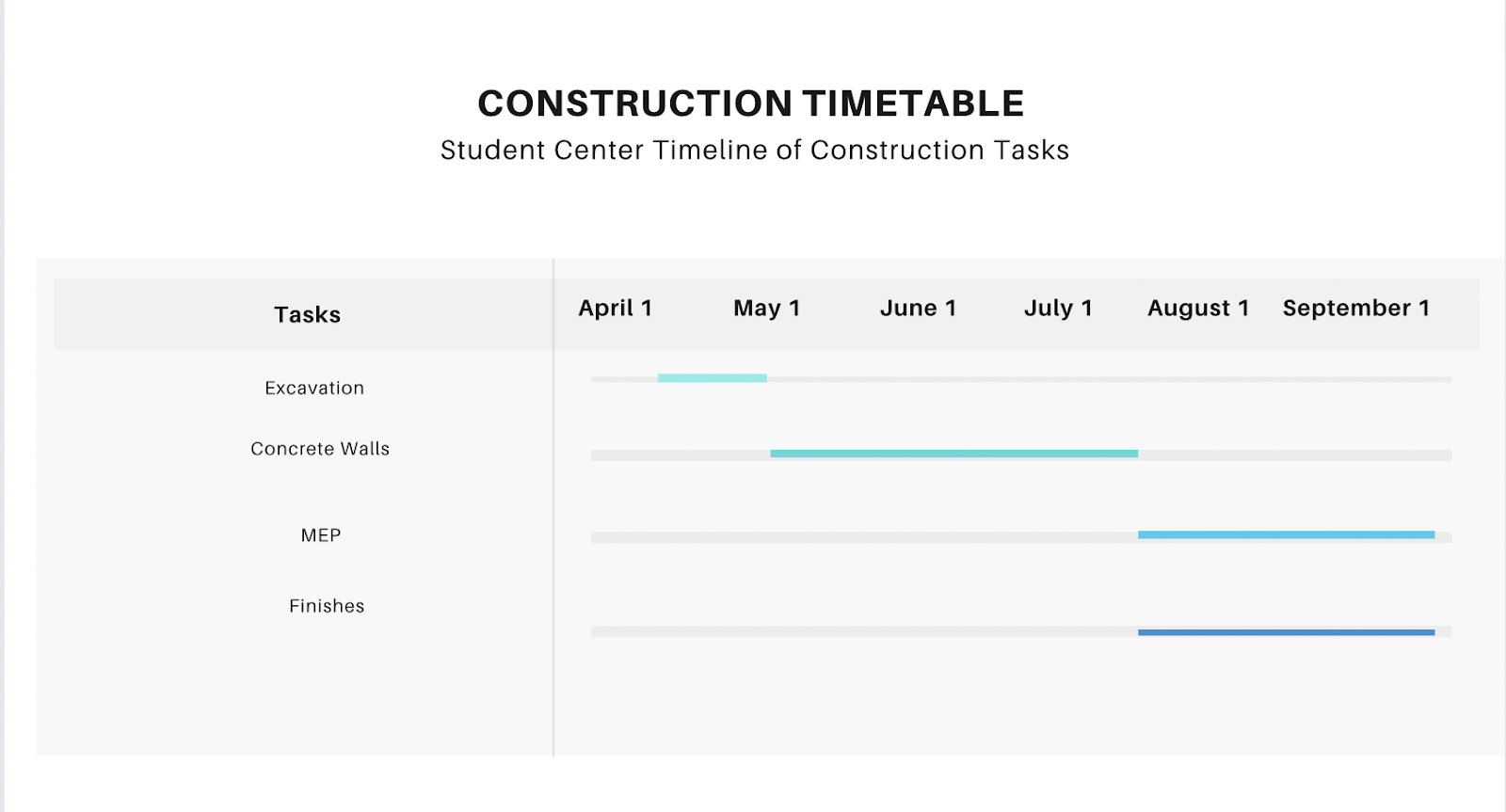
Task: Click the gray Excavation track after the bar
Action: point(1109,379)
